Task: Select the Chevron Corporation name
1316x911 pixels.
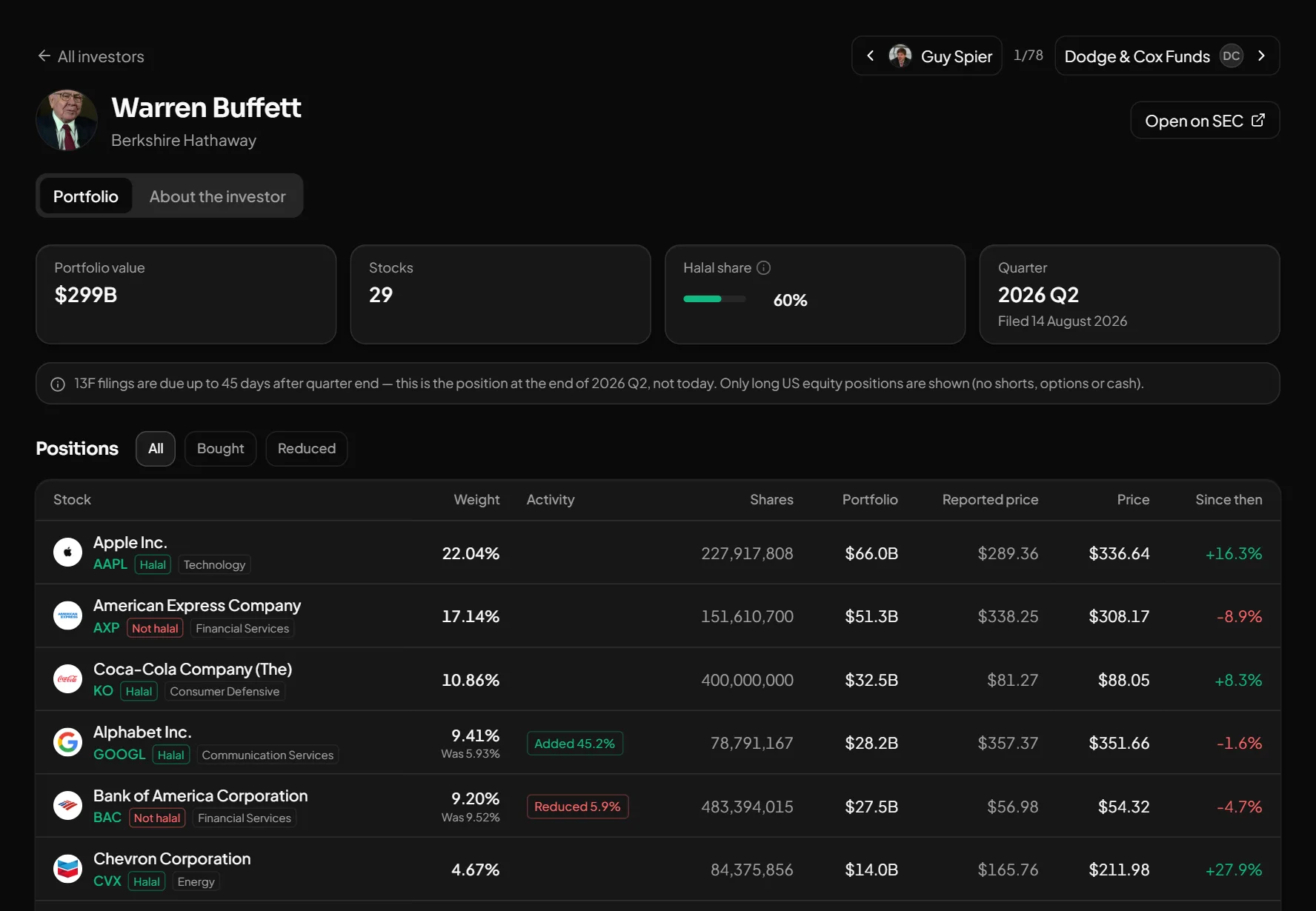Action: tap(172, 858)
